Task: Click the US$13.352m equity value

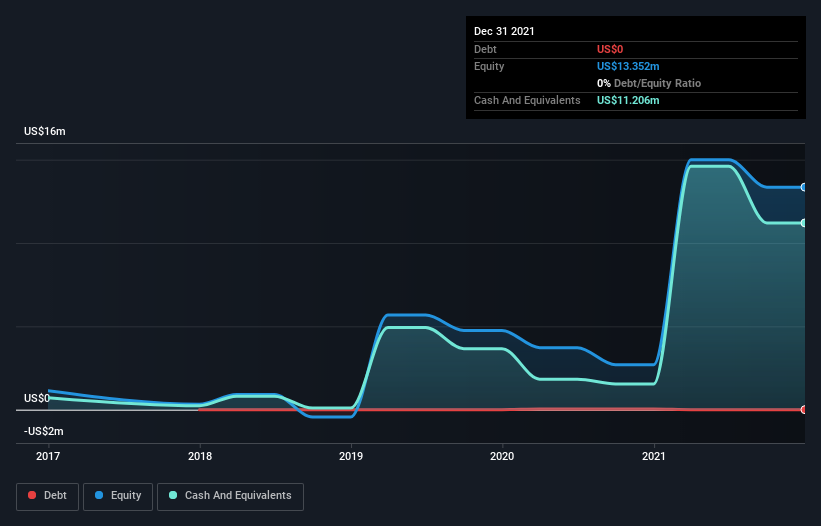Action: [628, 66]
